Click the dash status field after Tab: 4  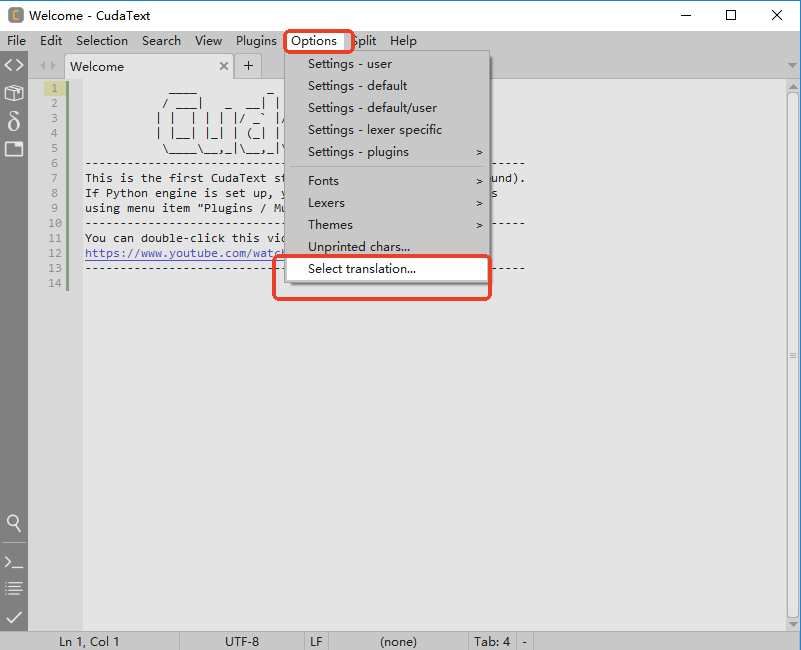coord(525,642)
